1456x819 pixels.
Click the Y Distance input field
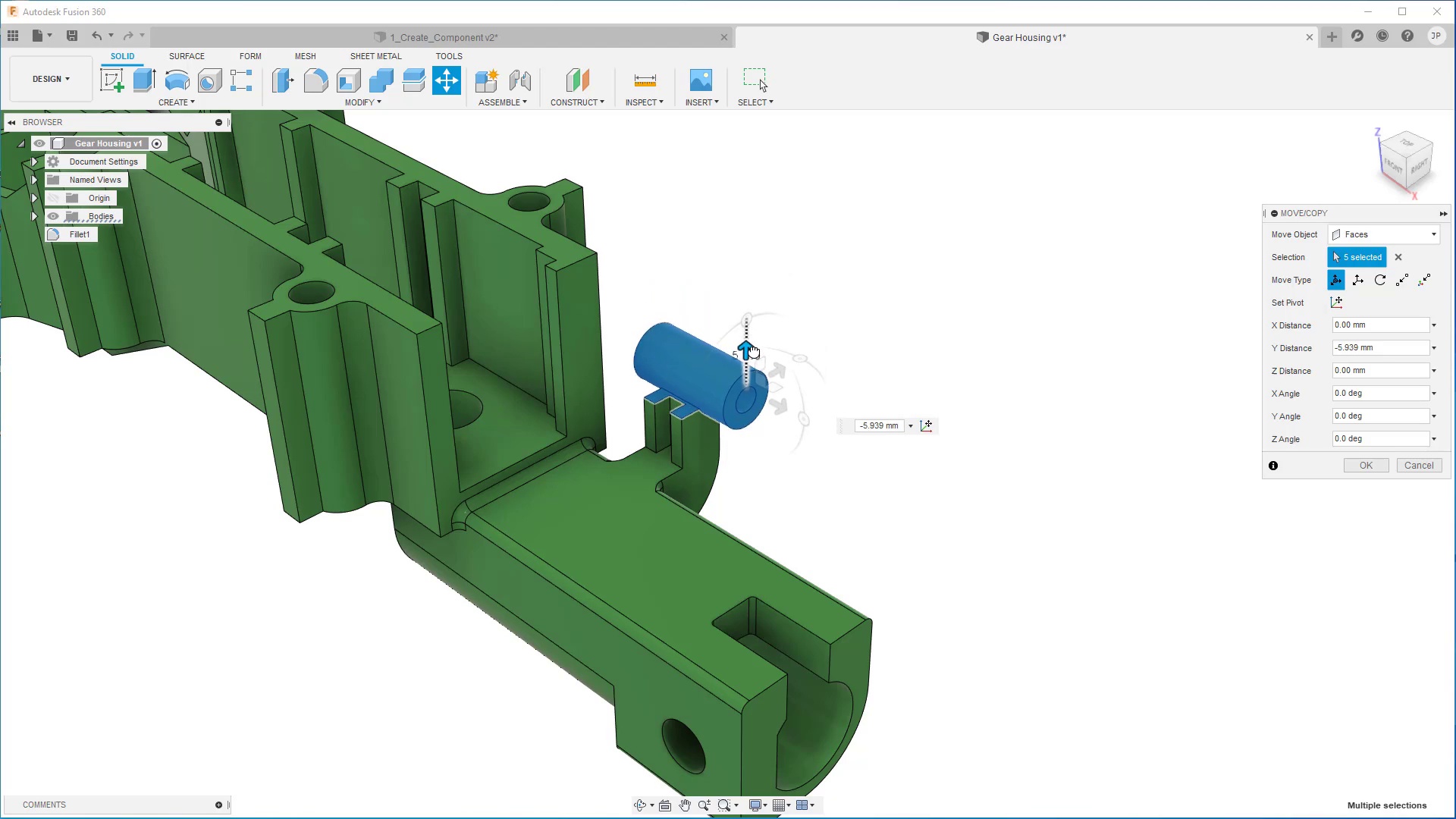click(1385, 348)
